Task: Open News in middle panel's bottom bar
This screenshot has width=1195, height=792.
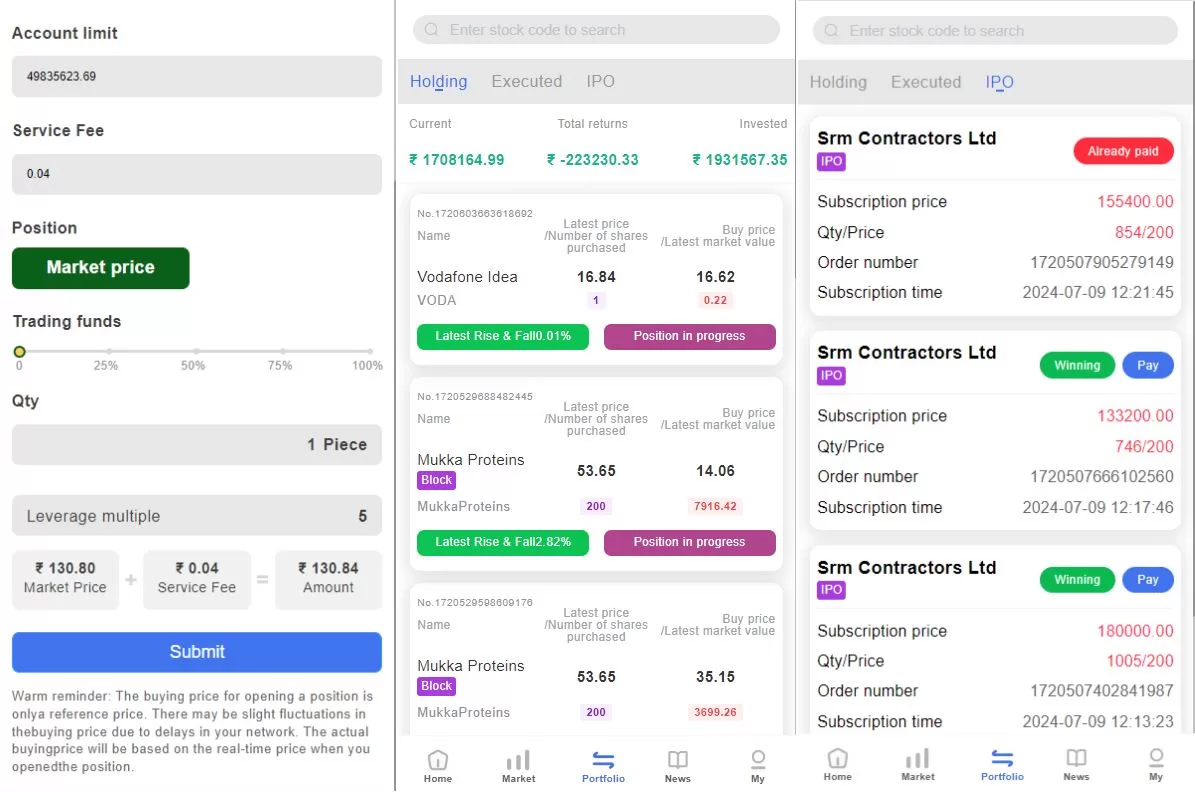Action: tap(678, 766)
